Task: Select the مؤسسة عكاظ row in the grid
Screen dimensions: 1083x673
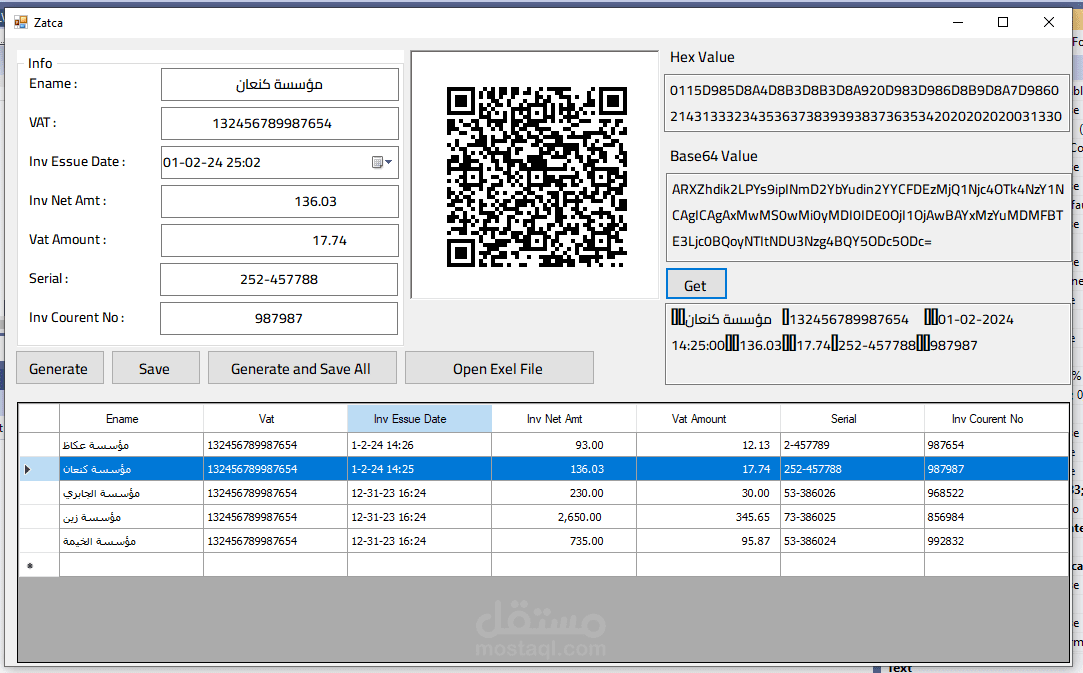Action: (130, 444)
